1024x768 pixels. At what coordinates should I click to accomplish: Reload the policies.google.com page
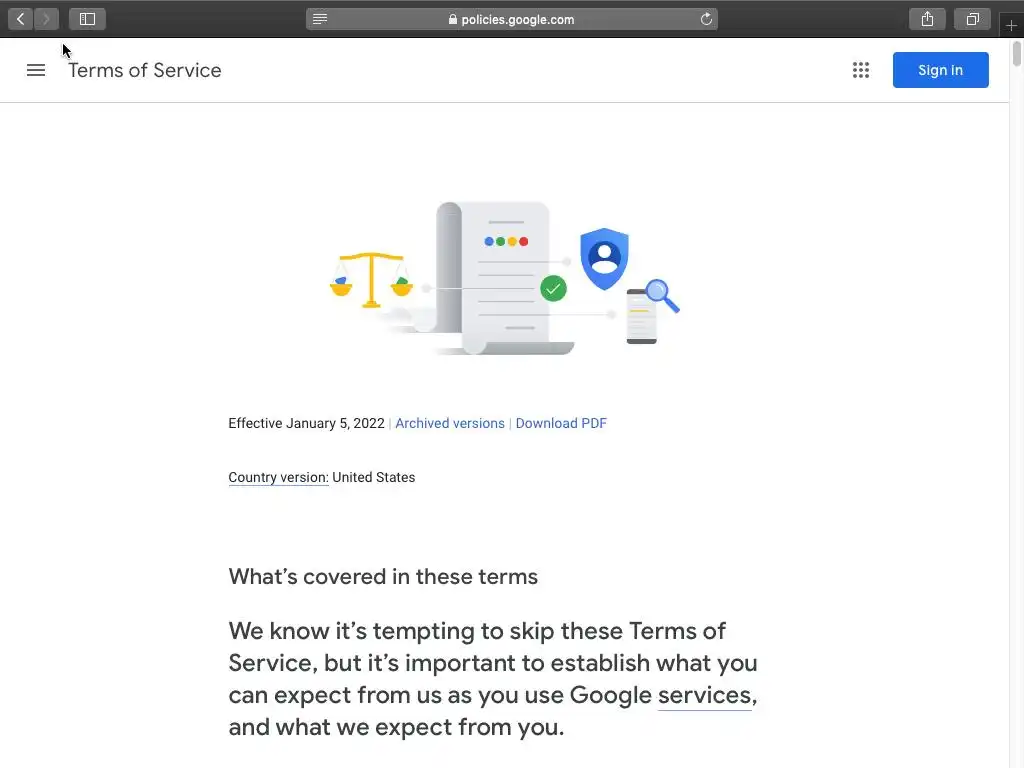pos(706,19)
